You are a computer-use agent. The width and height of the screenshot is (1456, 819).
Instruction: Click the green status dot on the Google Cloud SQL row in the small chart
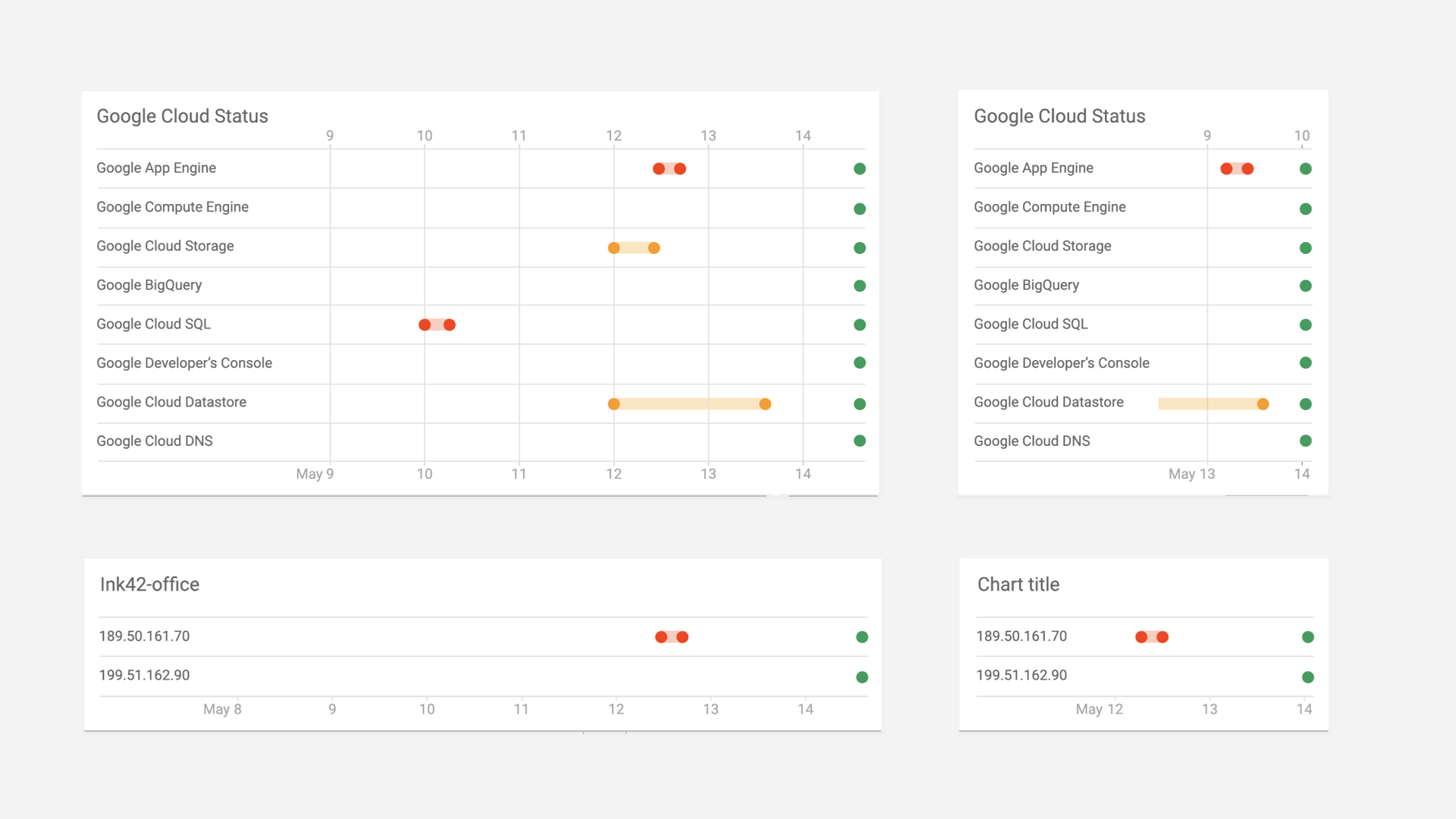[x=1305, y=325]
